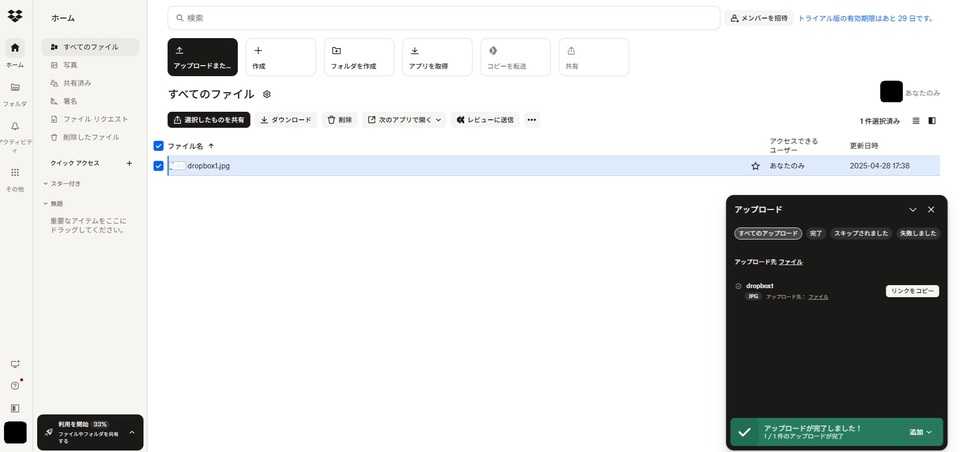The height and width of the screenshot is (452, 960).
Task: Star the dropbox1.jpg file
Action: 755,166
